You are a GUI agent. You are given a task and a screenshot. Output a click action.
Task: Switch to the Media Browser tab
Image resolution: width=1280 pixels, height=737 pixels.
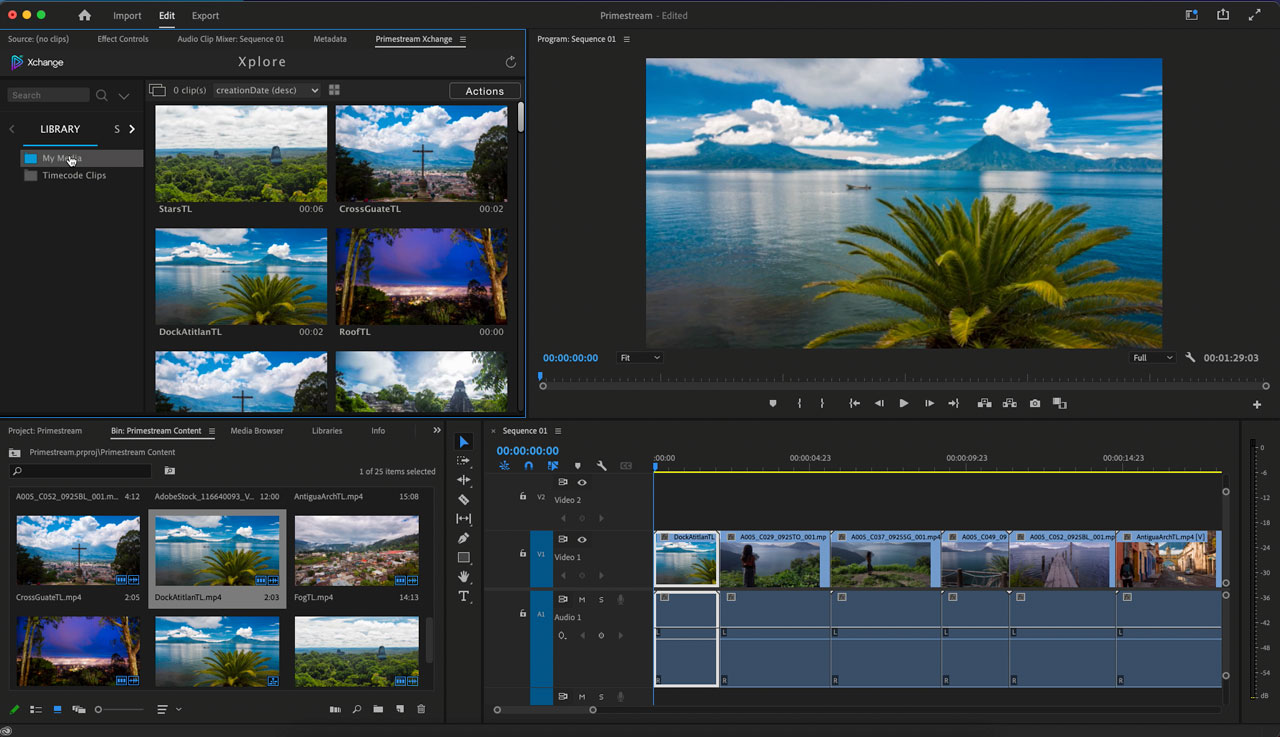(257, 431)
